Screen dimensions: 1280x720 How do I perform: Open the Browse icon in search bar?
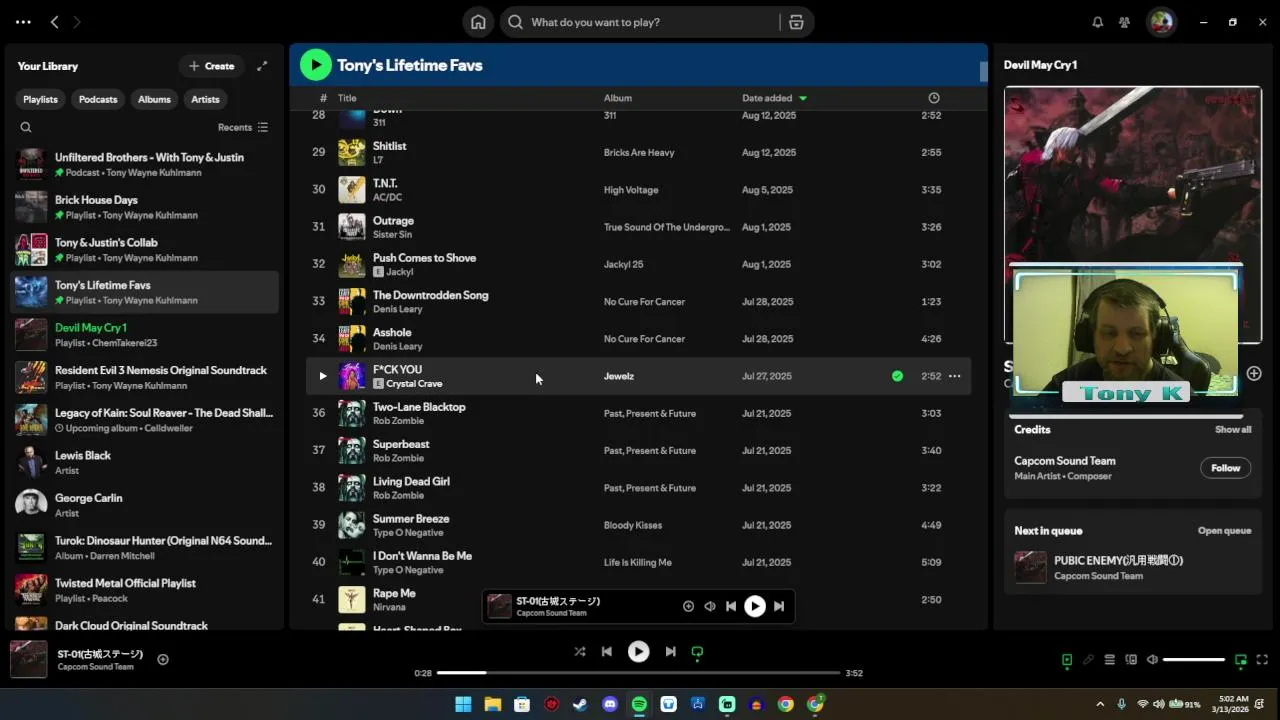click(x=796, y=22)
